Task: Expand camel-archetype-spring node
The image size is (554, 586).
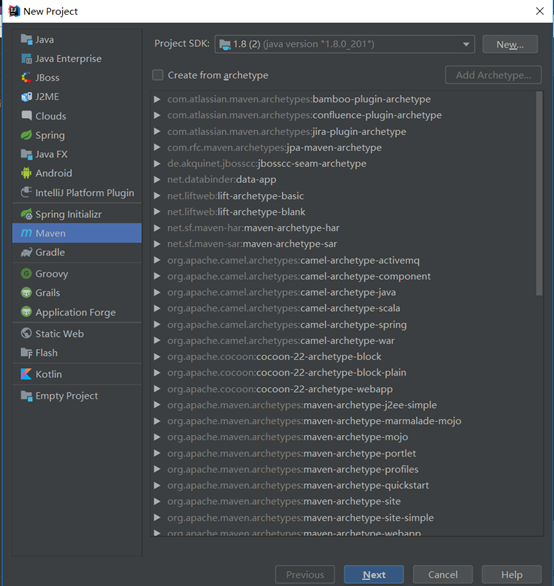Action: point(157,324)
